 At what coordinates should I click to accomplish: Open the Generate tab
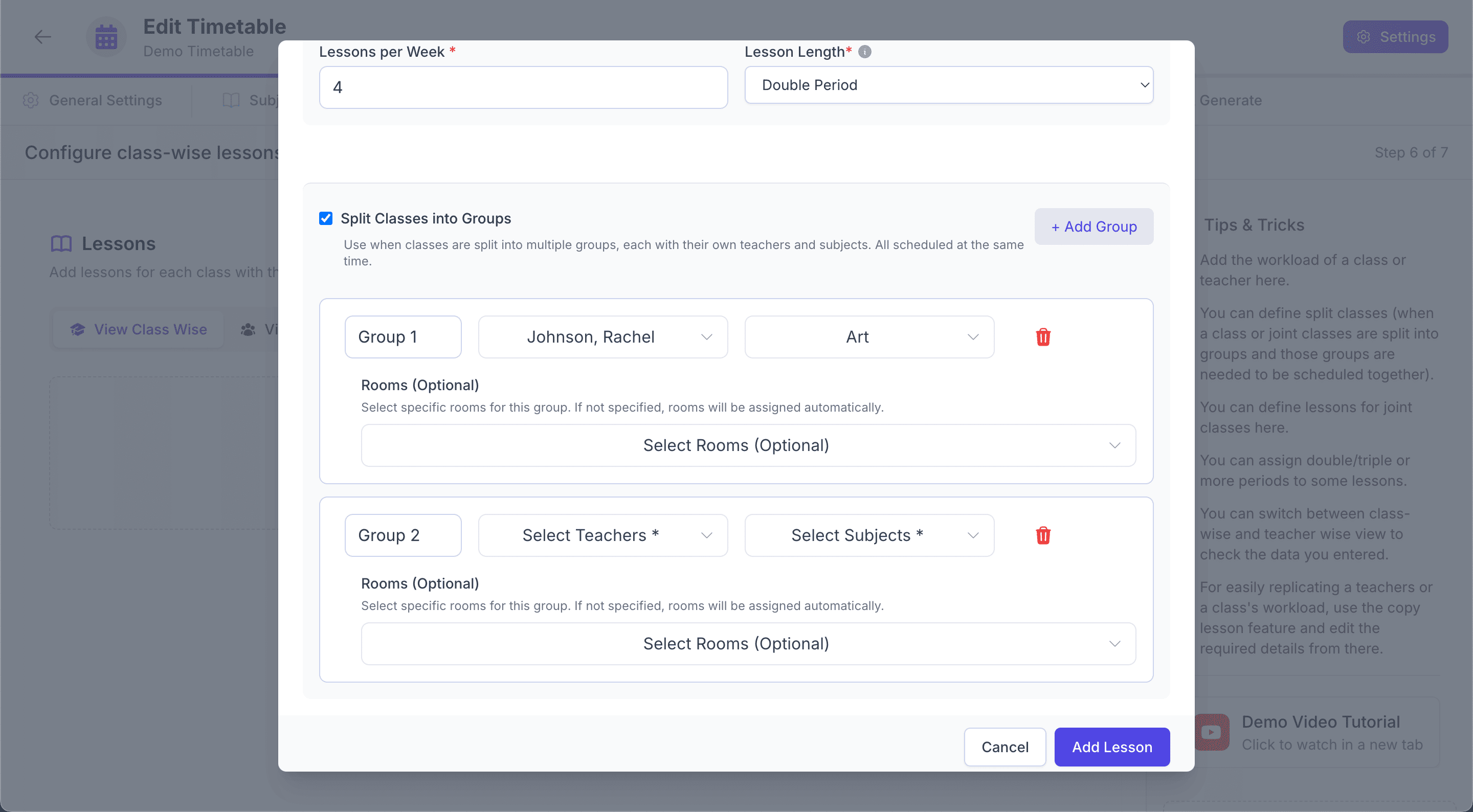tap(1230, 101)
